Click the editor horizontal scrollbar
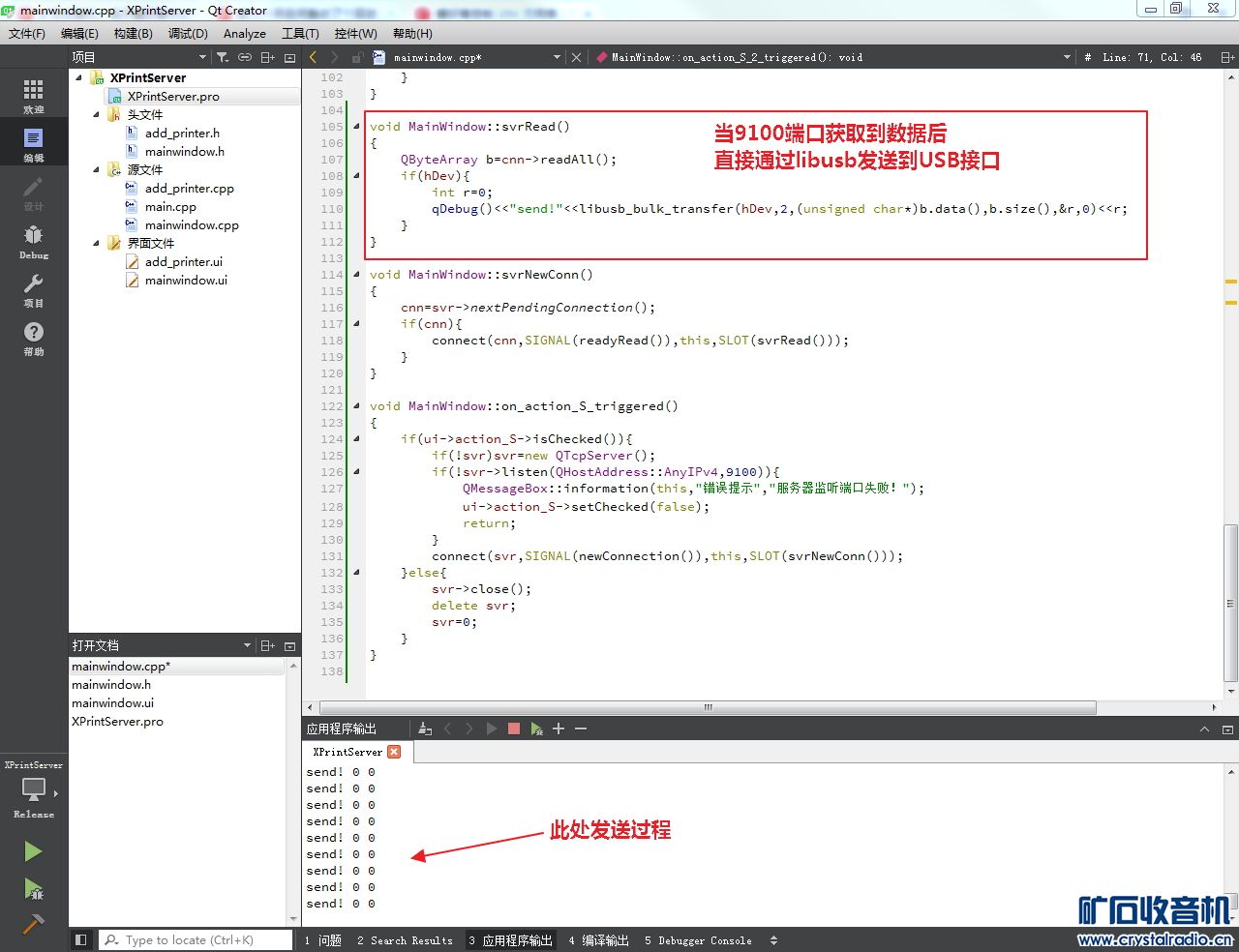Screen dimensions: 1239x952 click(708, 707)
